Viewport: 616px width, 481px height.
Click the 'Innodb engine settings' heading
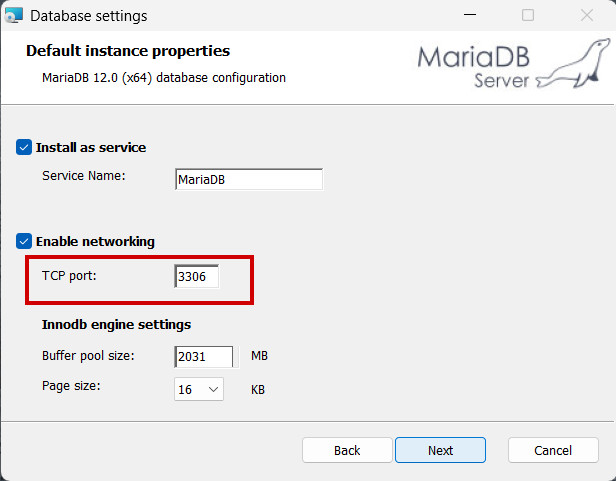116,325
